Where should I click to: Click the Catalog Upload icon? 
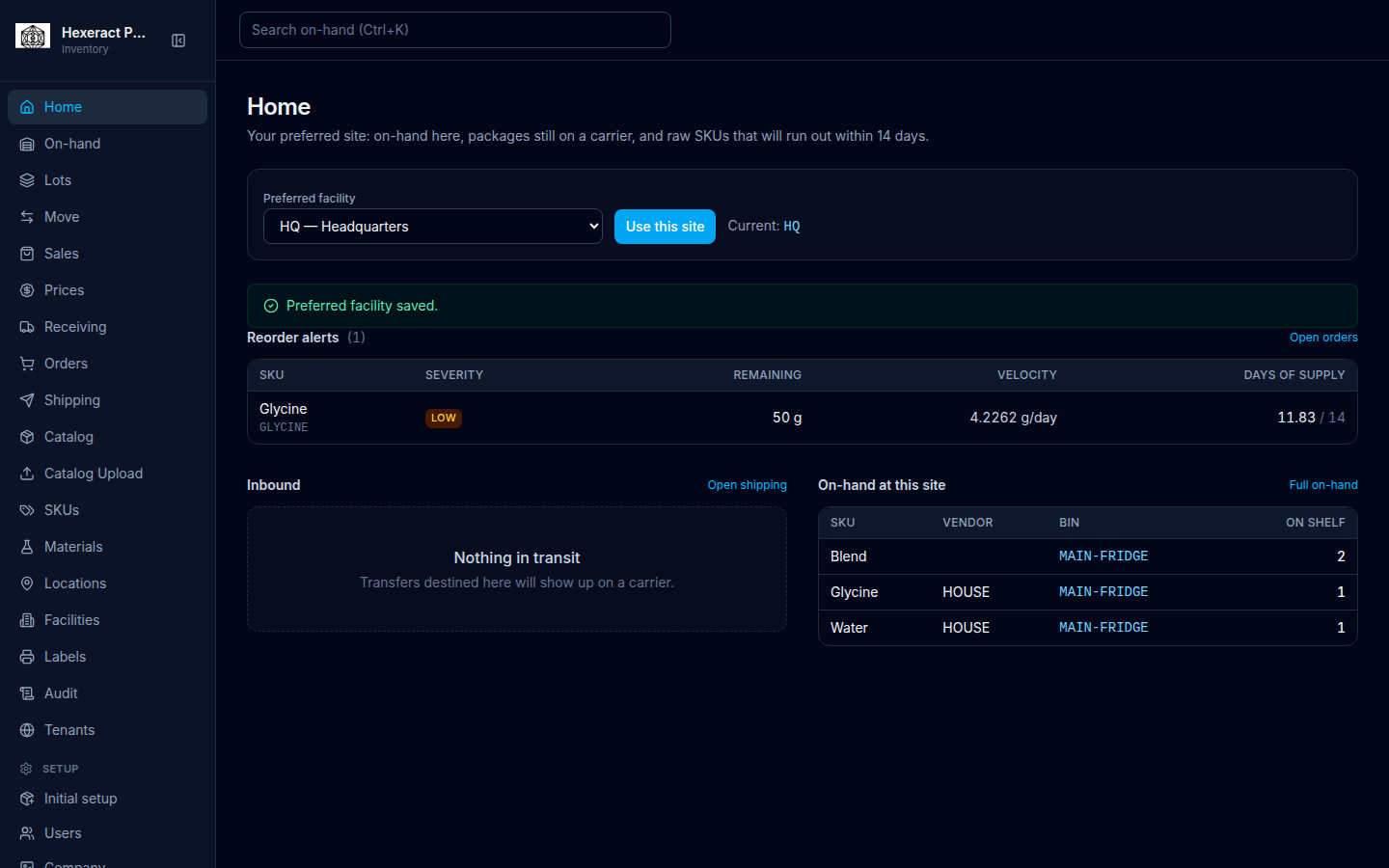(27, 474)
